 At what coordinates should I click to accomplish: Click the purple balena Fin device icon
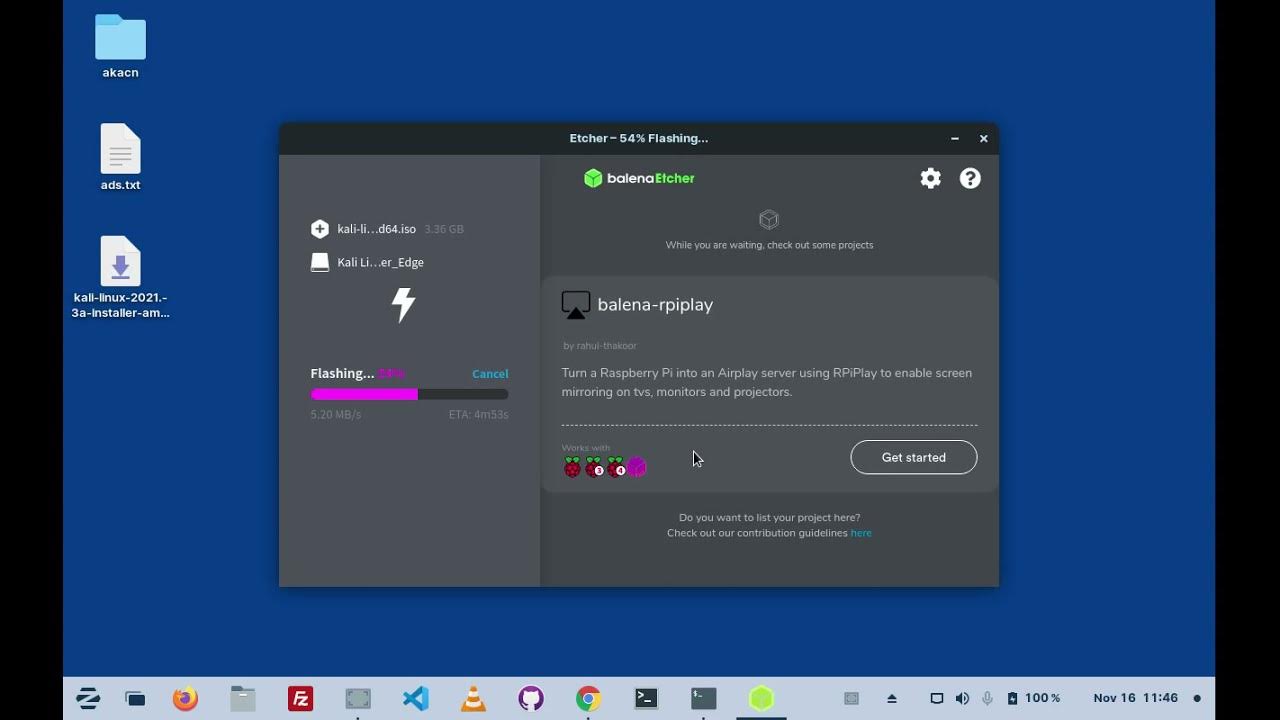click(637, 467)
